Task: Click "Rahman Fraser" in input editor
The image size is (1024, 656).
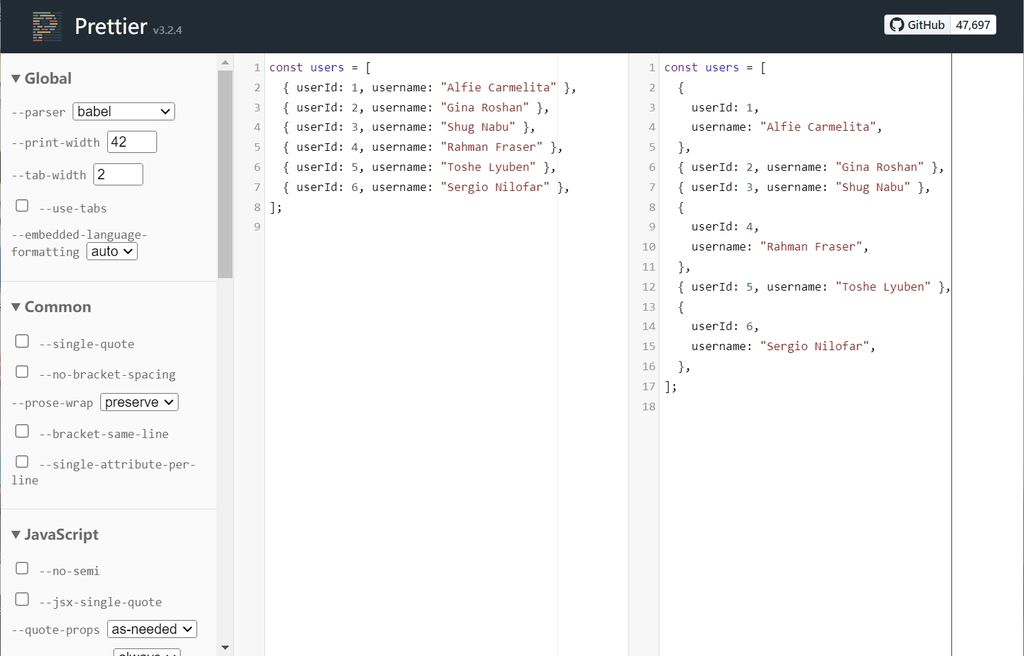Action: coord(492,147)
